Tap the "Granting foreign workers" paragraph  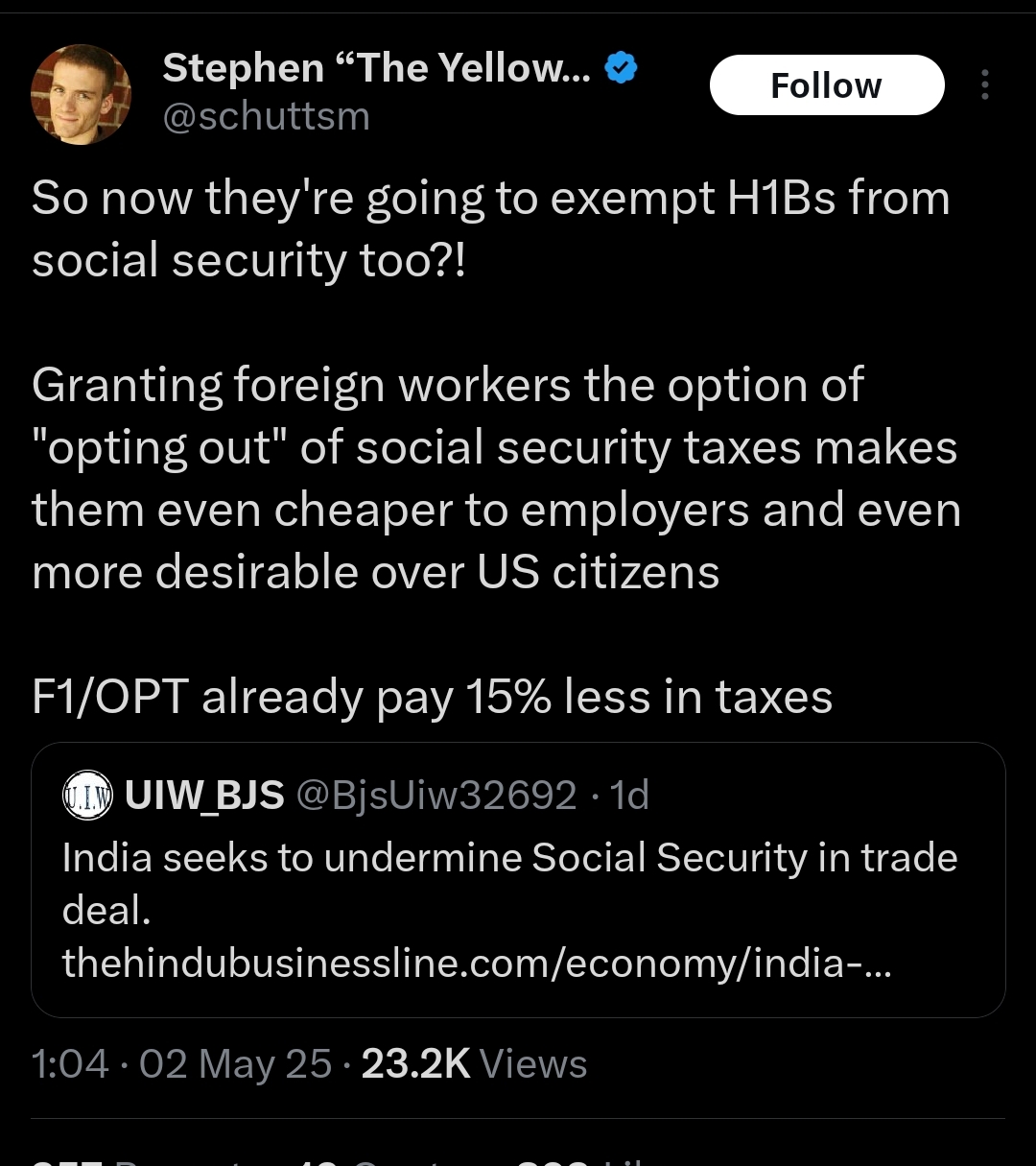[495, 478]
